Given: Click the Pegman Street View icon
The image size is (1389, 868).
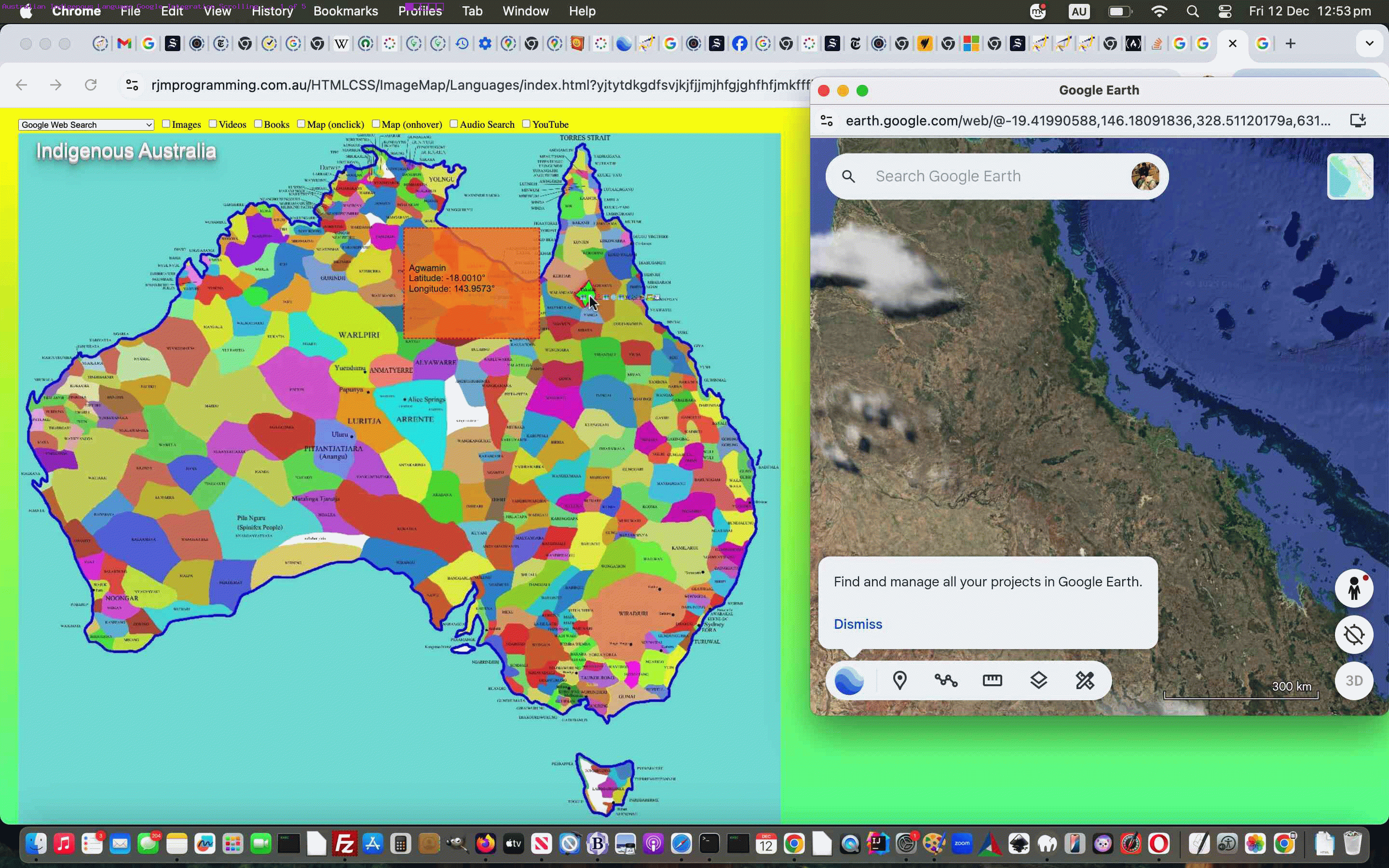Looking at the screenshot, I should click(1355, 588).
